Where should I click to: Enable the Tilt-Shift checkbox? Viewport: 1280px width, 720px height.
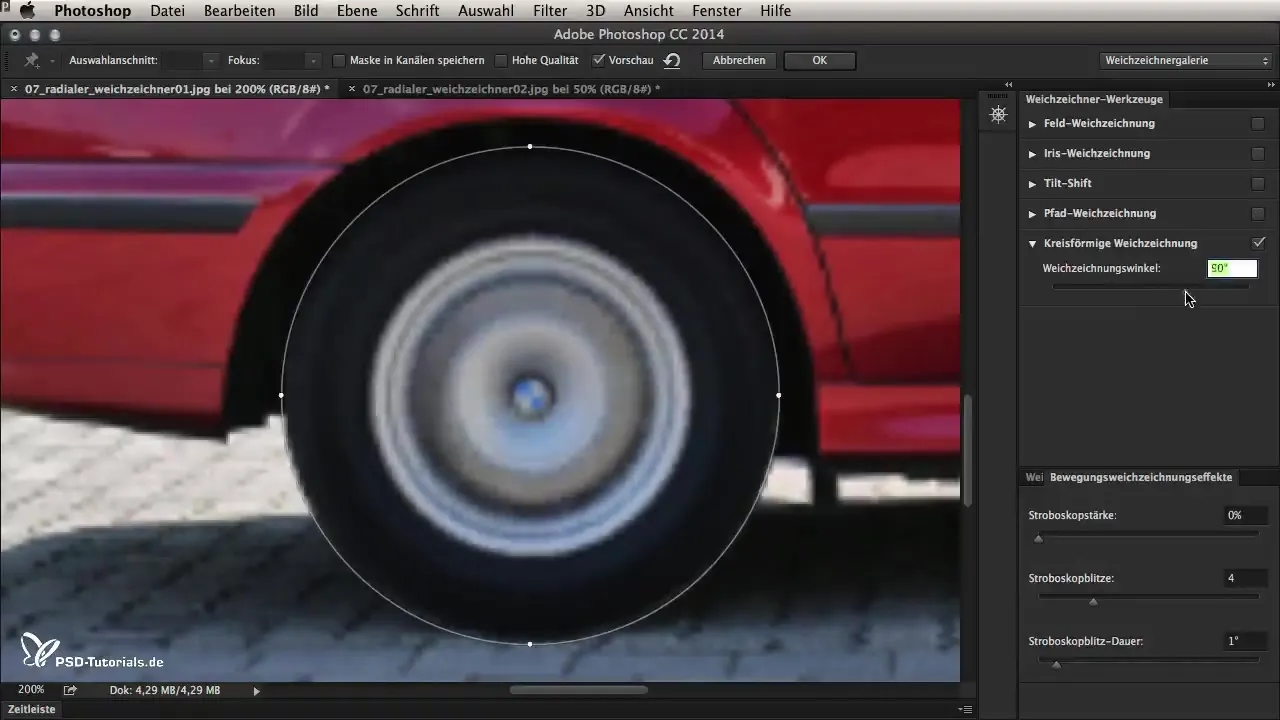pyautogui.click(x=1258, y=184)
